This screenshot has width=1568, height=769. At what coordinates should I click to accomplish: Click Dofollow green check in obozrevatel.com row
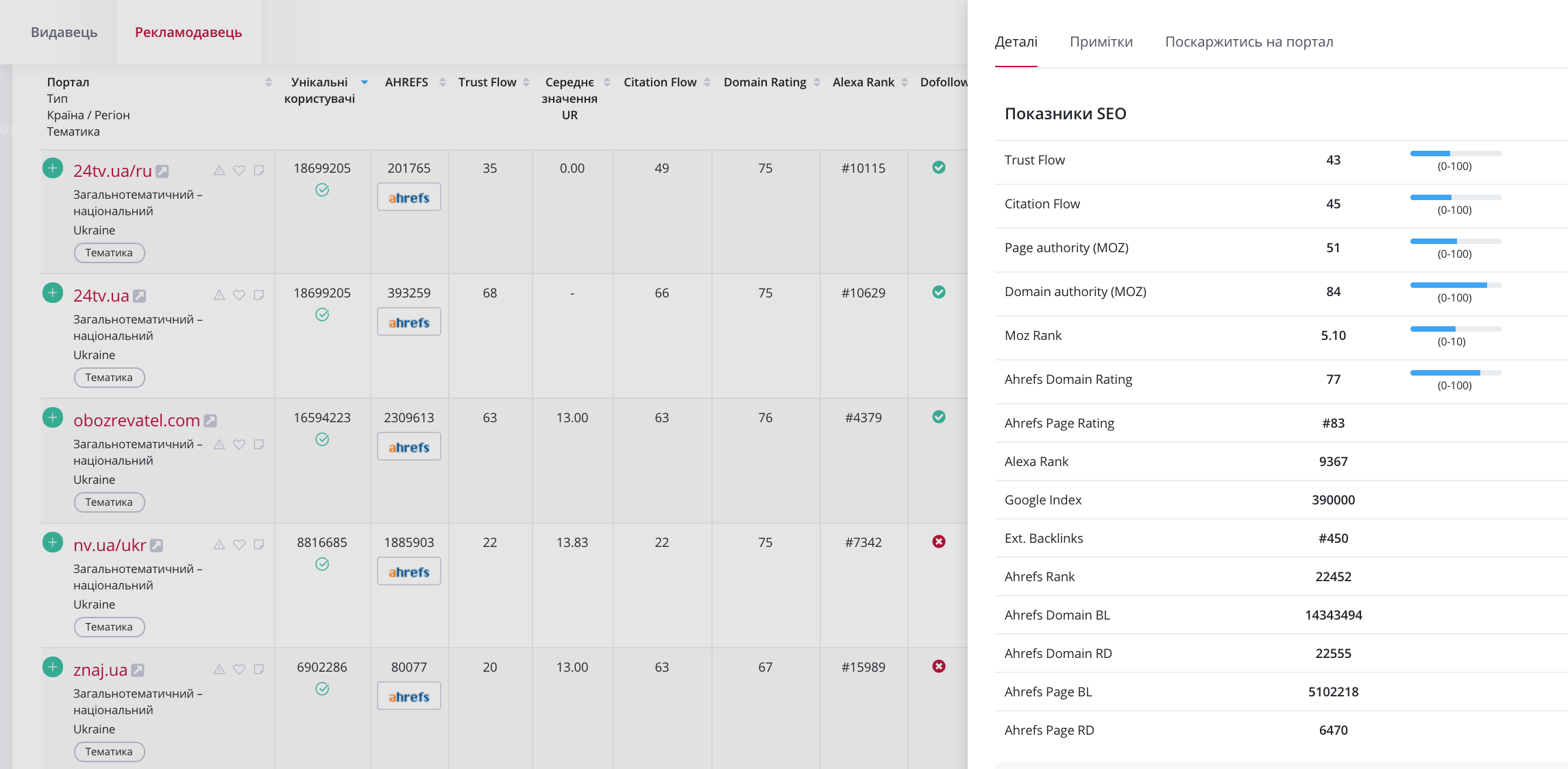point(939,417)
